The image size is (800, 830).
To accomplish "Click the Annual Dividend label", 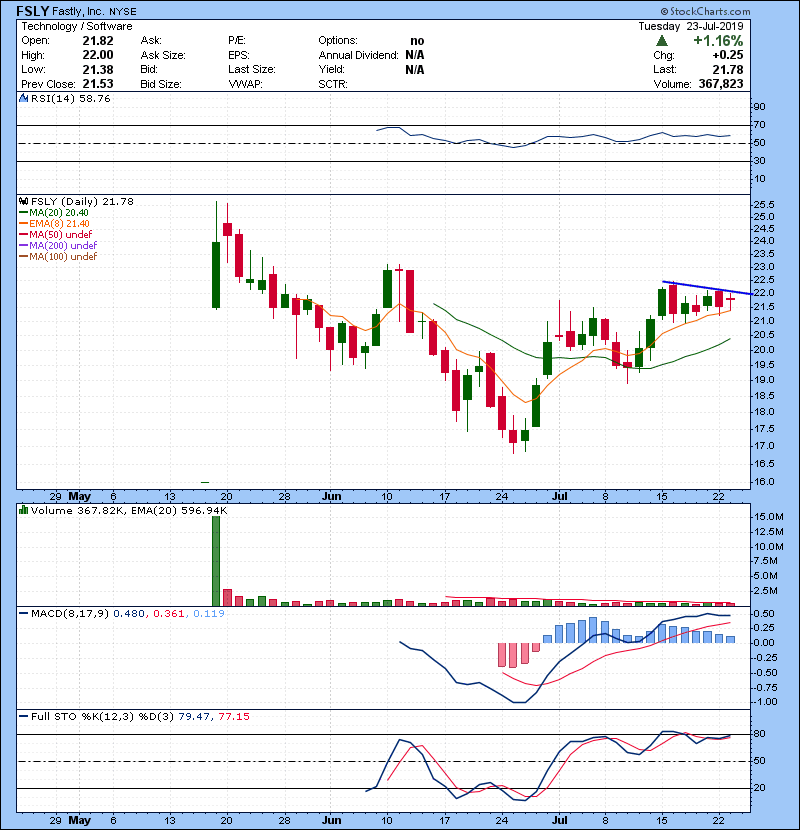I will pyautogui.click(x=358, y=55).
